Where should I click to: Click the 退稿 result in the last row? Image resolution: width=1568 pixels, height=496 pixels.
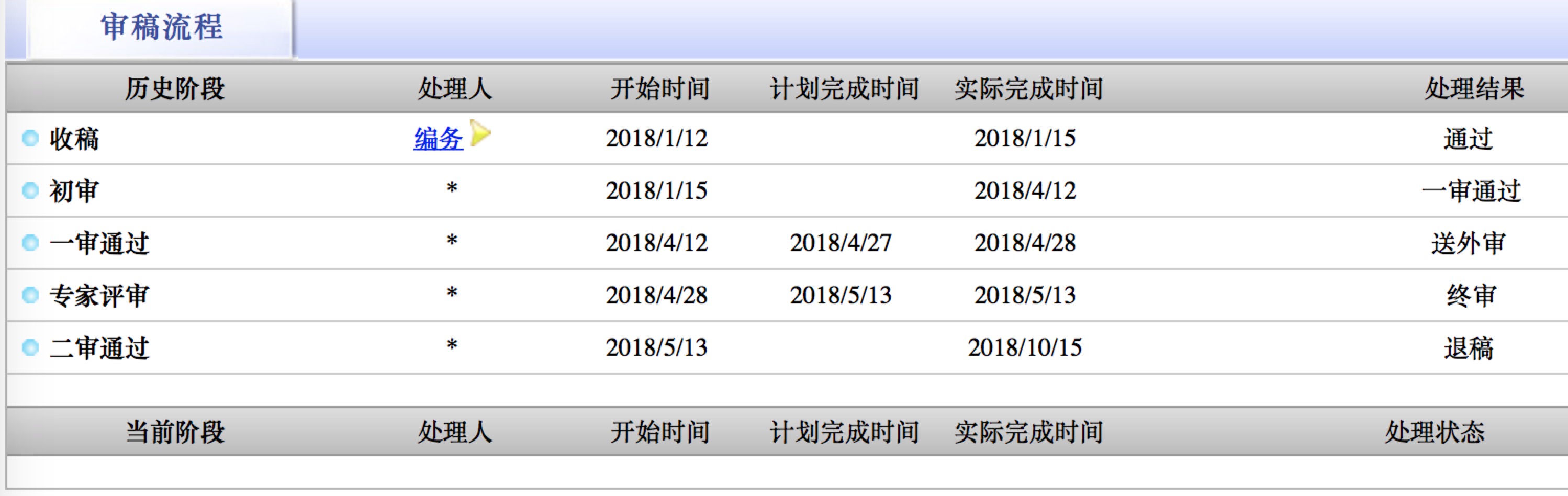[1468, 348]
